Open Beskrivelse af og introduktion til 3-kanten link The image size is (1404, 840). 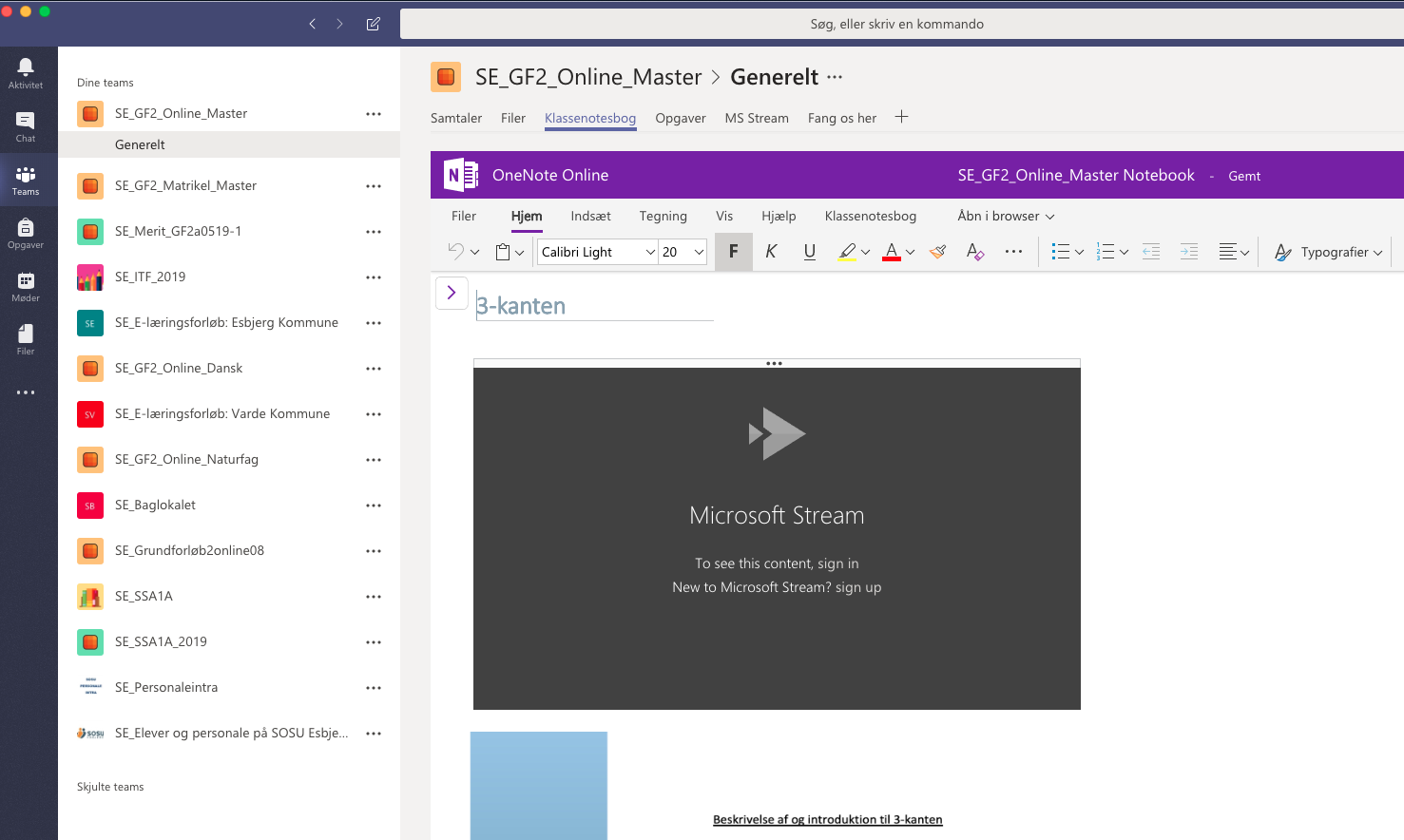(x=828, y=820)
